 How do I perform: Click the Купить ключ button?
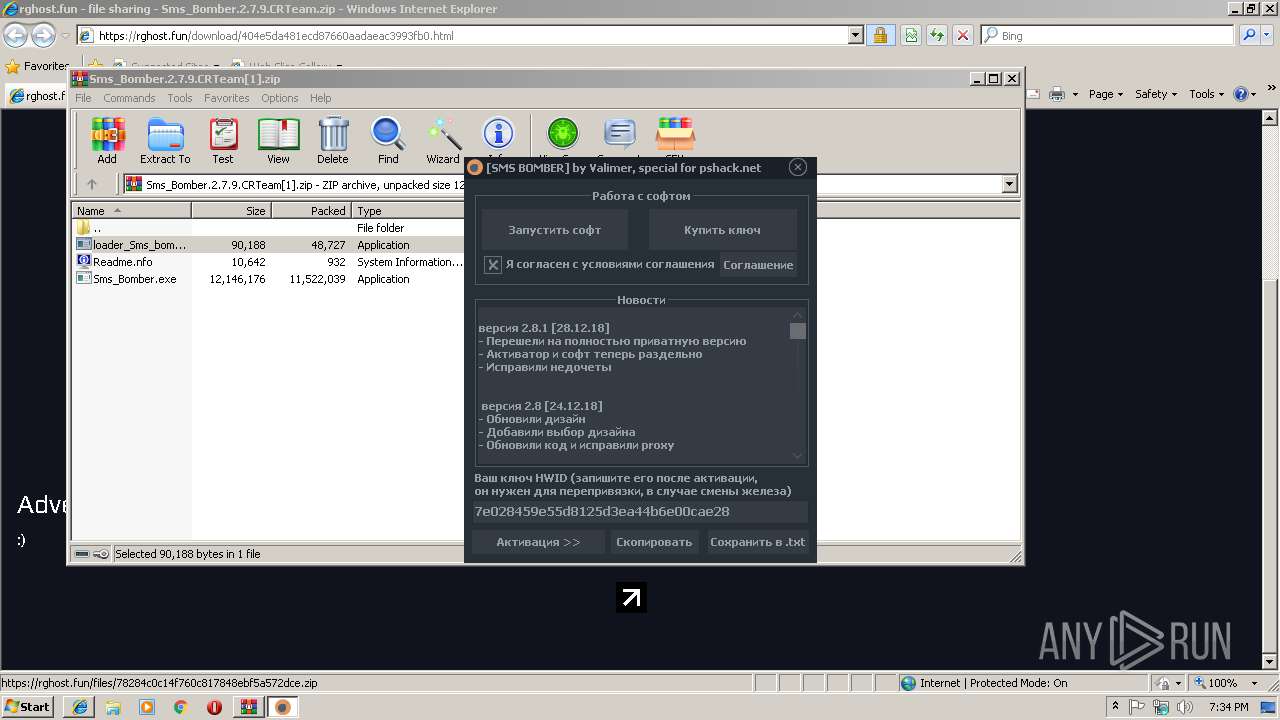722,230
